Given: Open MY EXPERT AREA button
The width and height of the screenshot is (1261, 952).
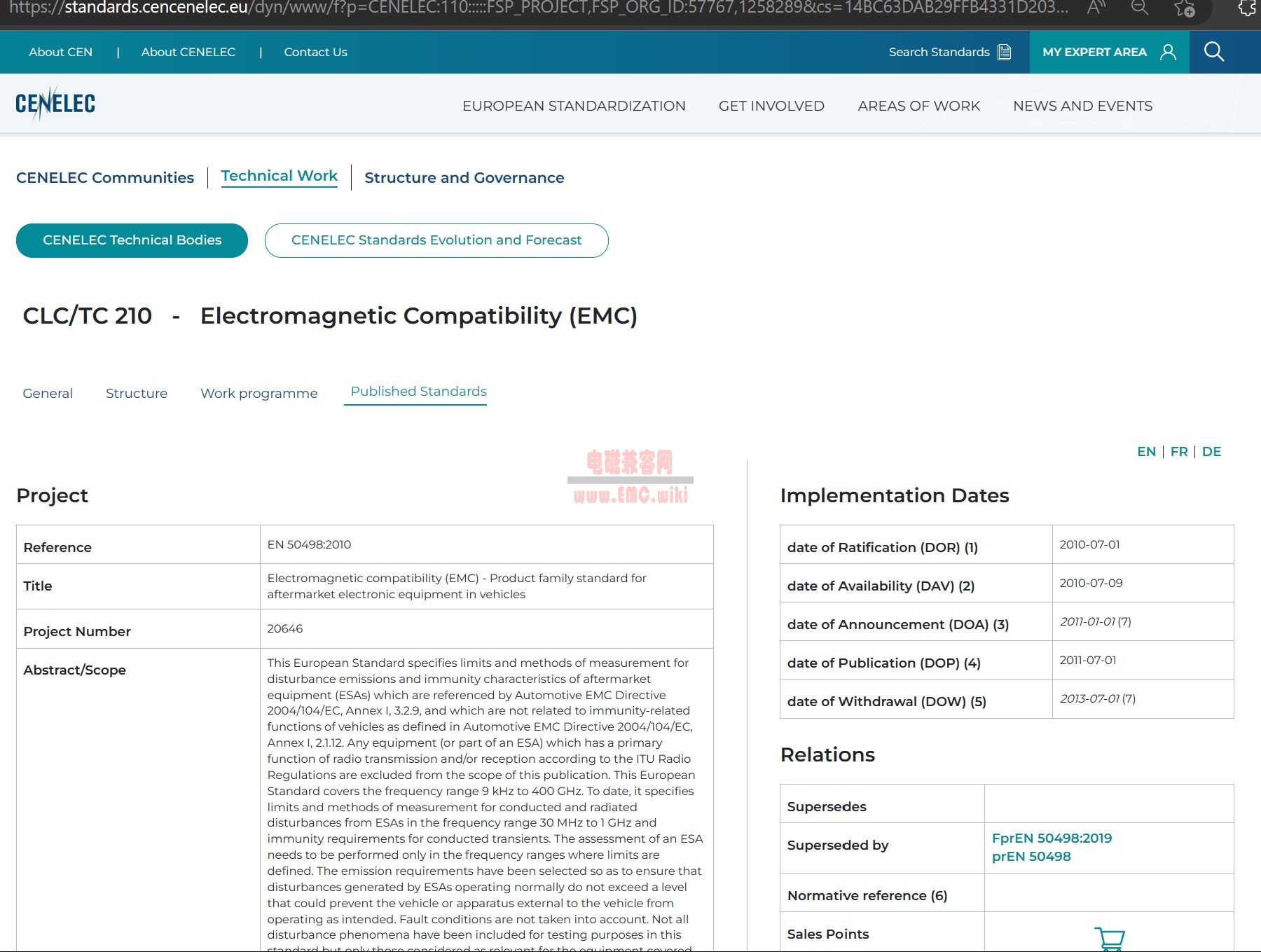Looking at the screenshot, I should click(x=1109, y=52).
